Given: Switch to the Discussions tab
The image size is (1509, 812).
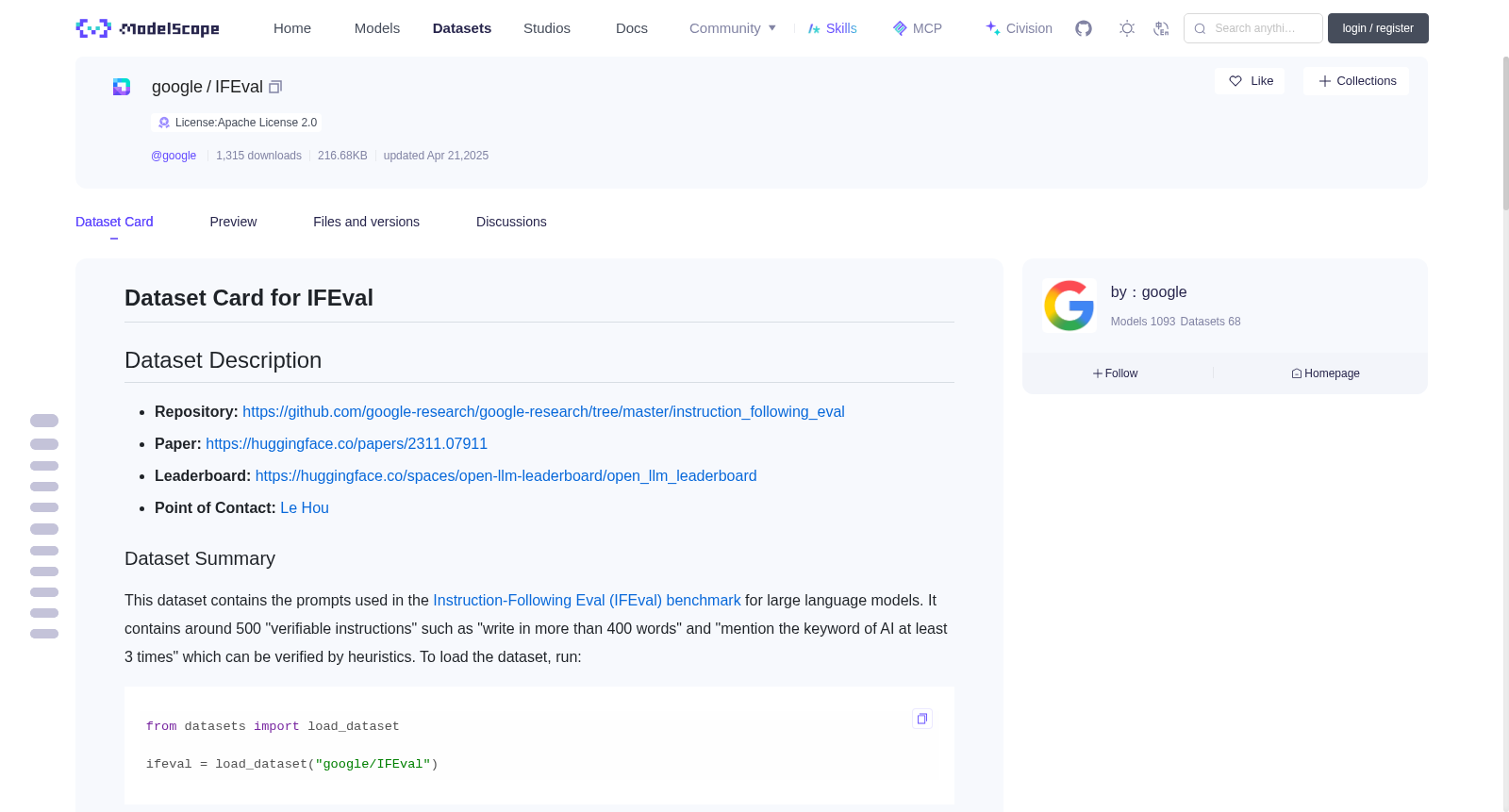Looking at the screenshot, I should click(511, 222).
